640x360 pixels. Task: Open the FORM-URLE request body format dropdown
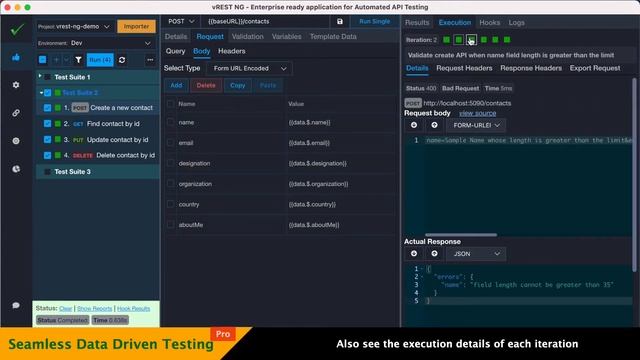[476, 125]
